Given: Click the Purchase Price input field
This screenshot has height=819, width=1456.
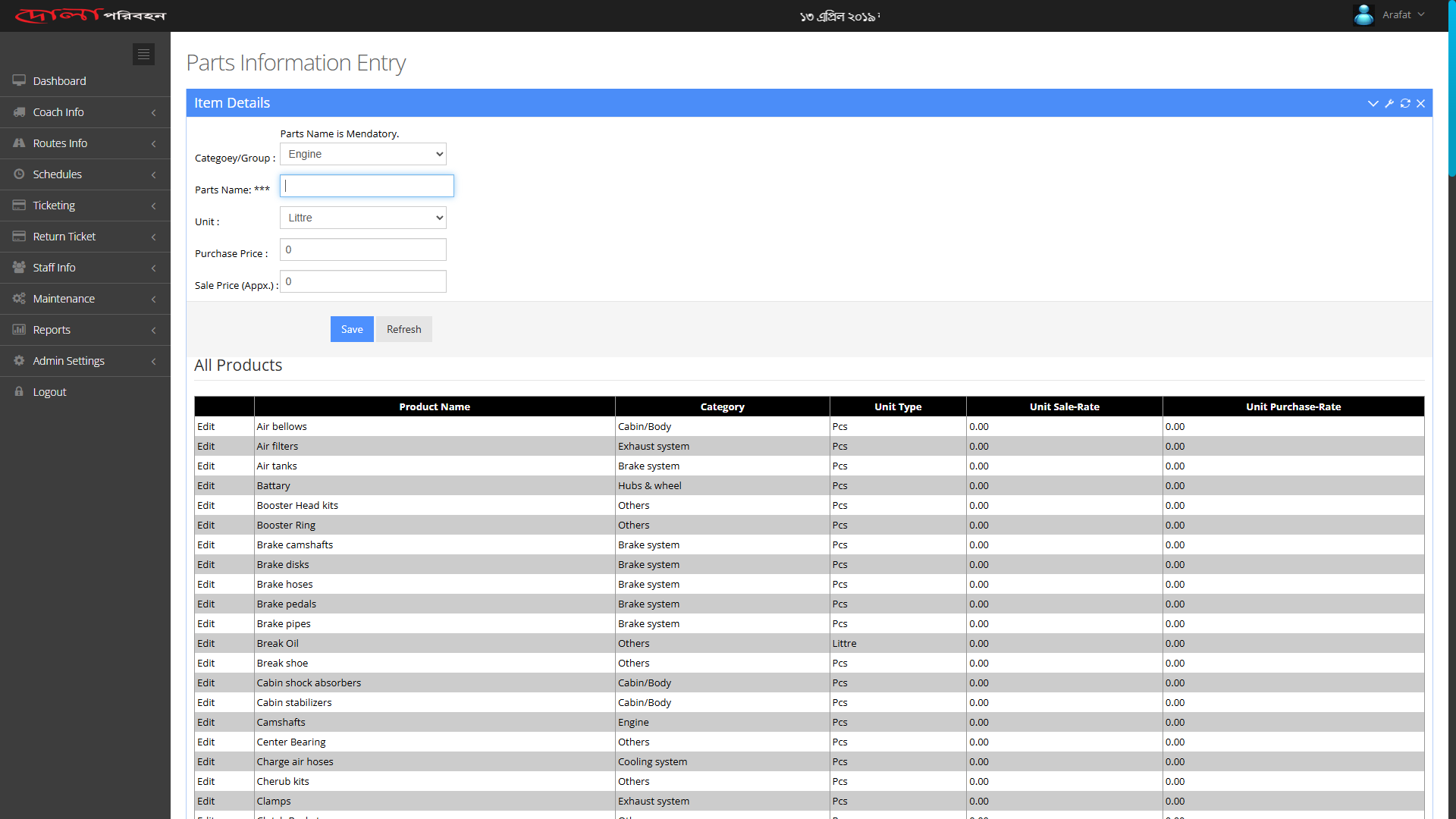Looking at the screenshot, I should pyautogui.click(x=362, y=249).
